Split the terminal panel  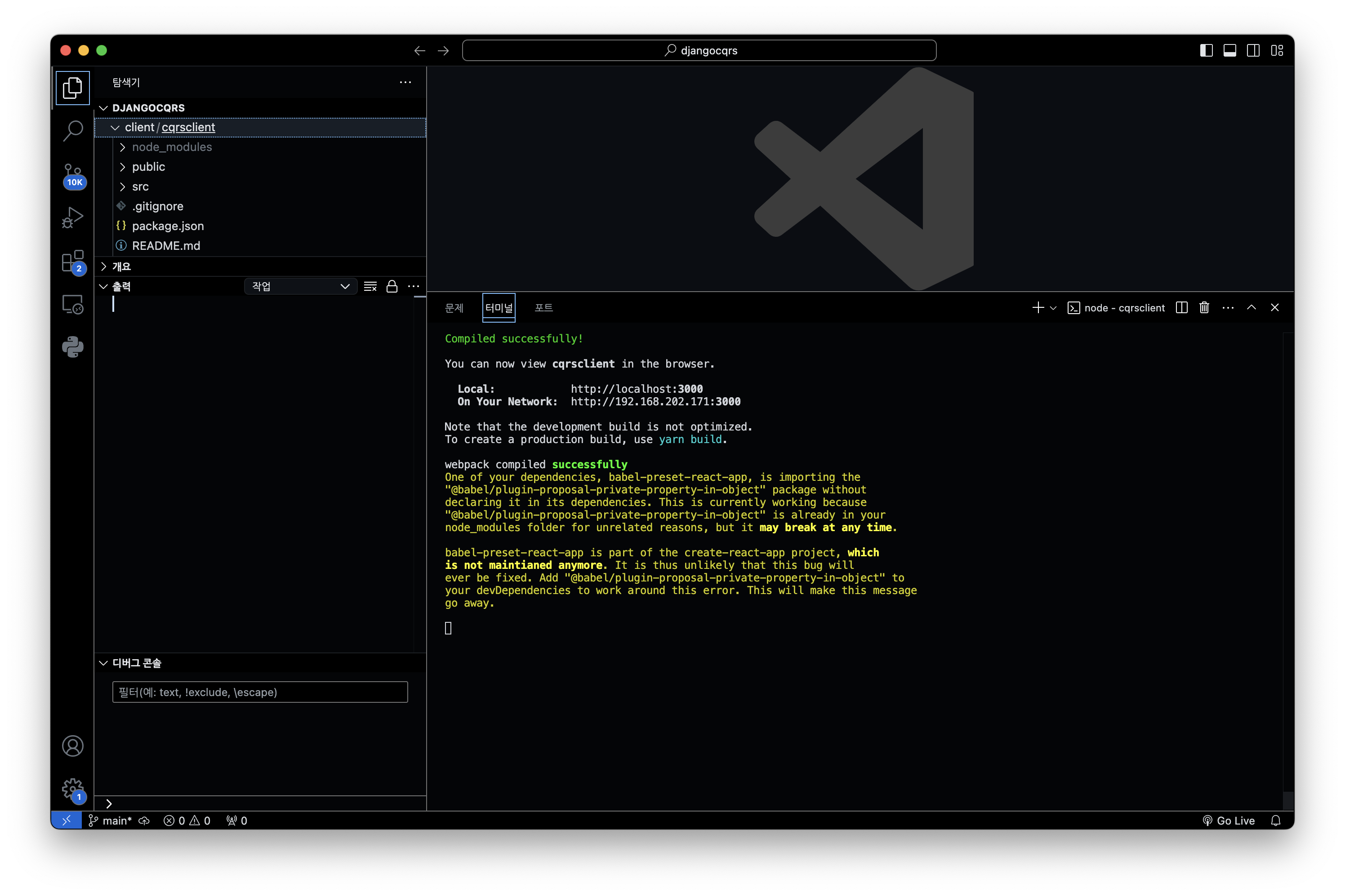coord(1181,307)
